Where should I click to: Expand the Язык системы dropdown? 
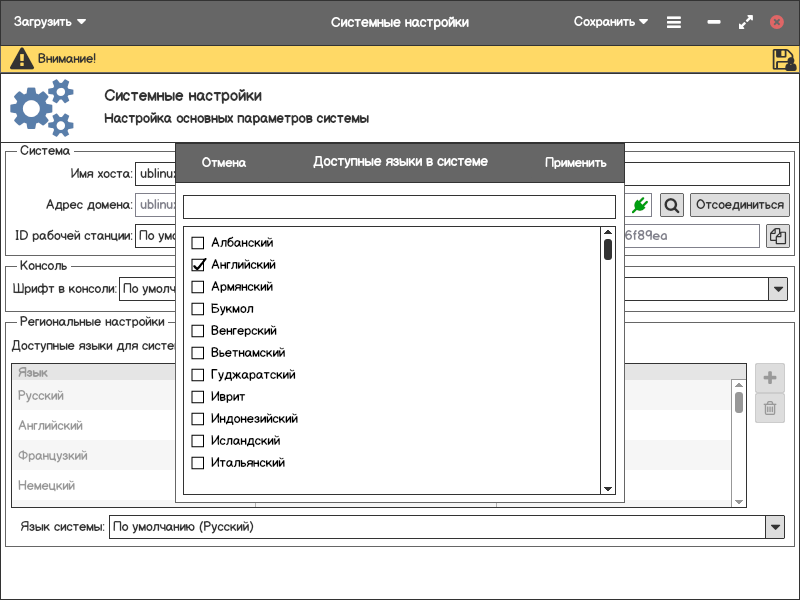[x=775, y=527]
